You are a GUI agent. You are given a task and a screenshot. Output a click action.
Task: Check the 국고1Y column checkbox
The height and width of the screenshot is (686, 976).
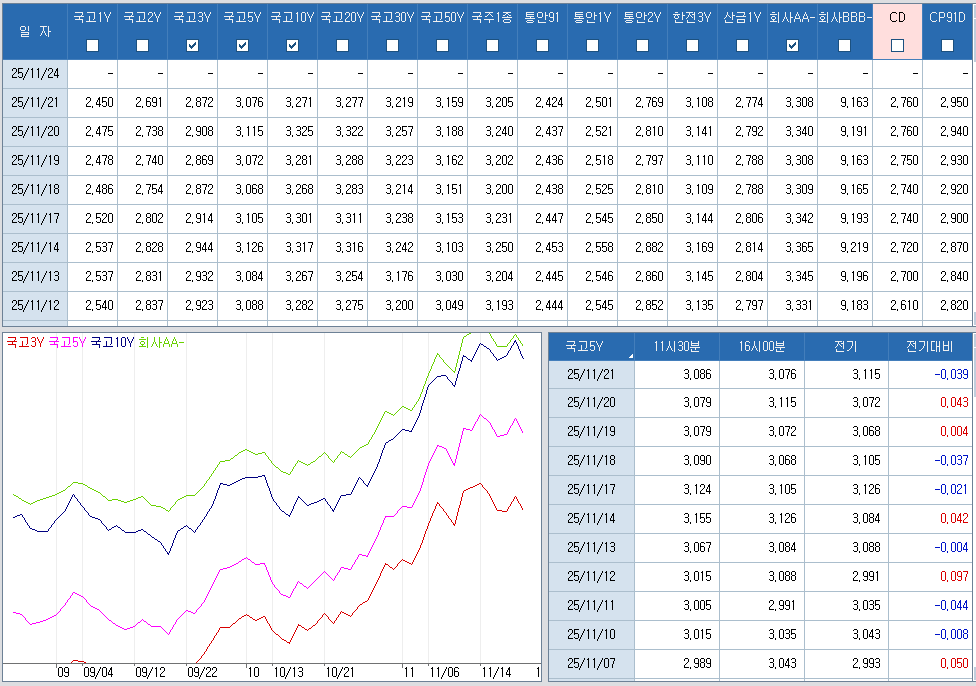click(93, 45)
